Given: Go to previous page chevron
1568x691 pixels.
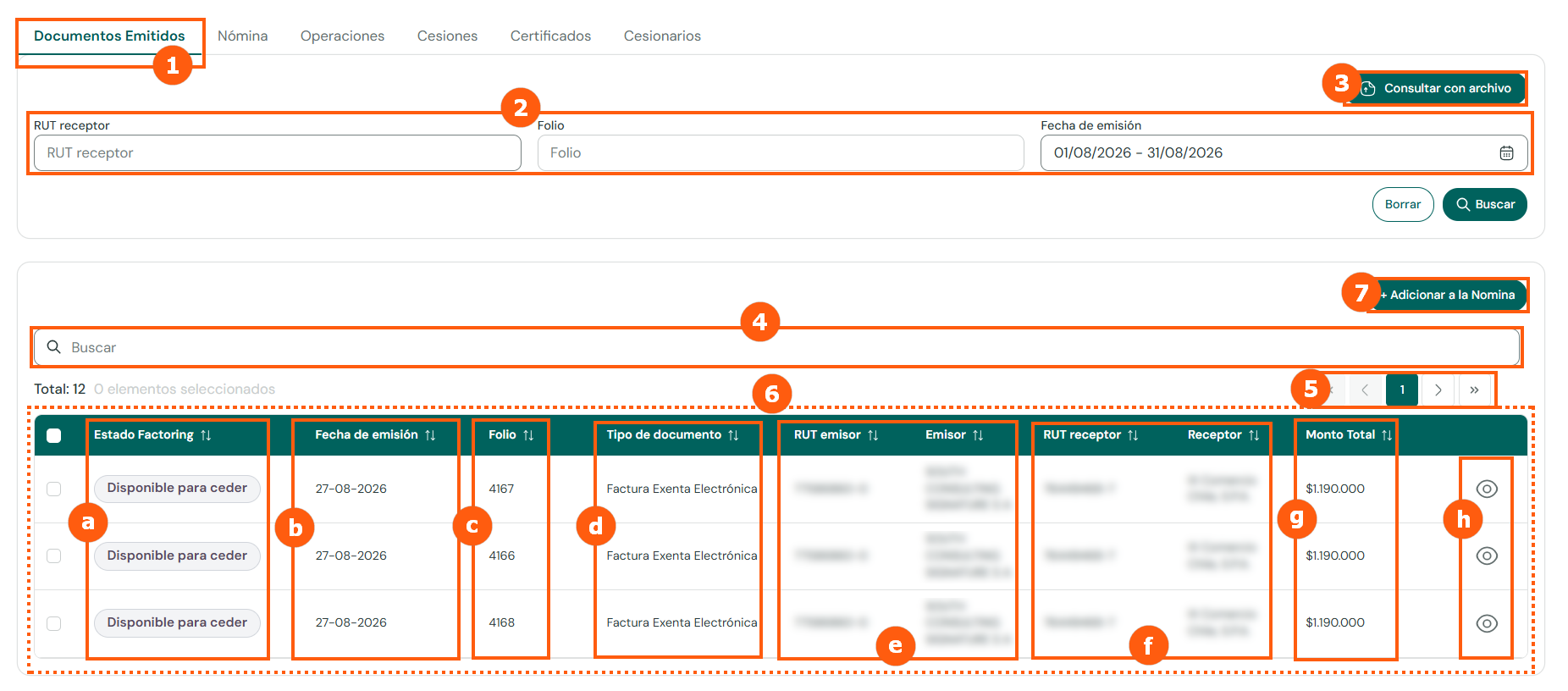Looking at the screenshot, I should (x=1365, y=390).
